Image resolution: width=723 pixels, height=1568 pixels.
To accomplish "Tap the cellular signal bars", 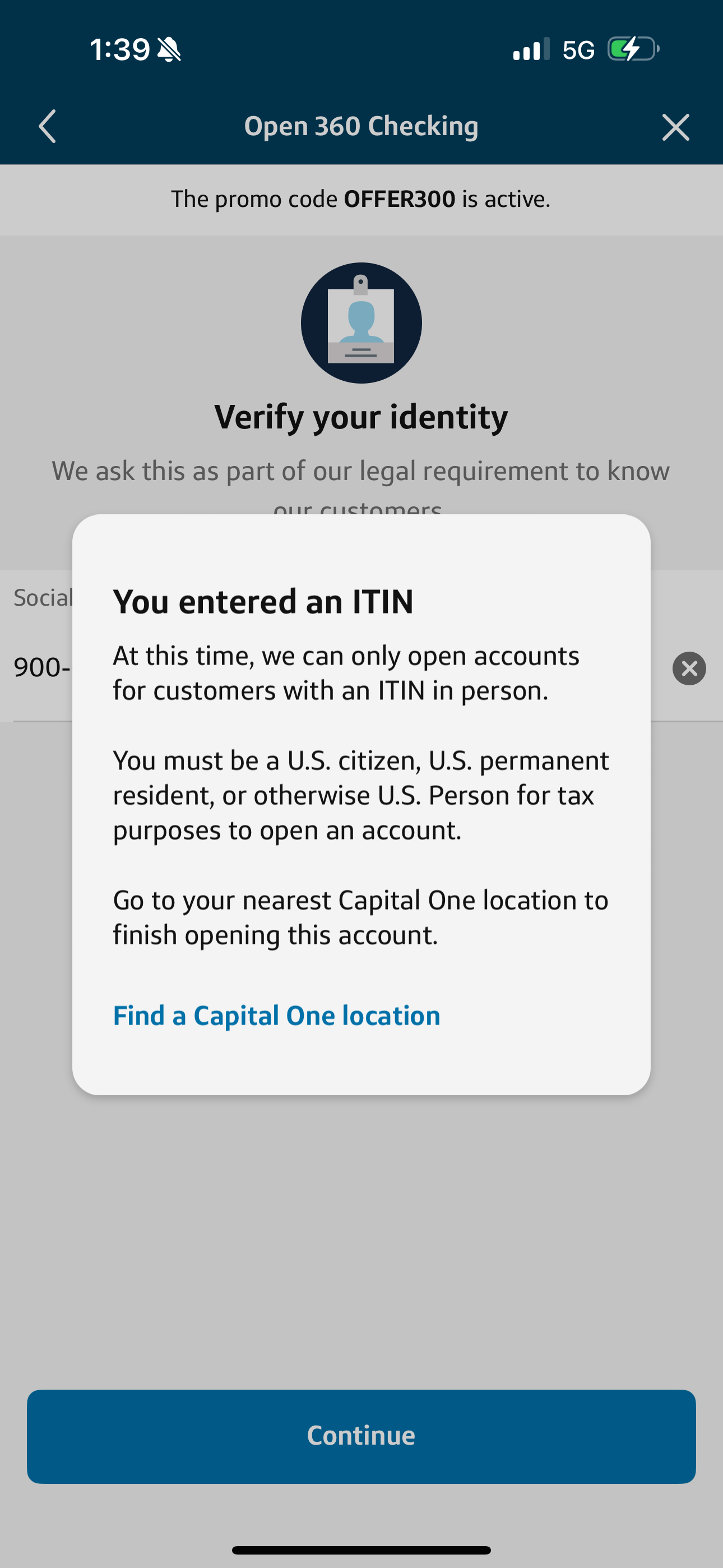I will [531, 49].
